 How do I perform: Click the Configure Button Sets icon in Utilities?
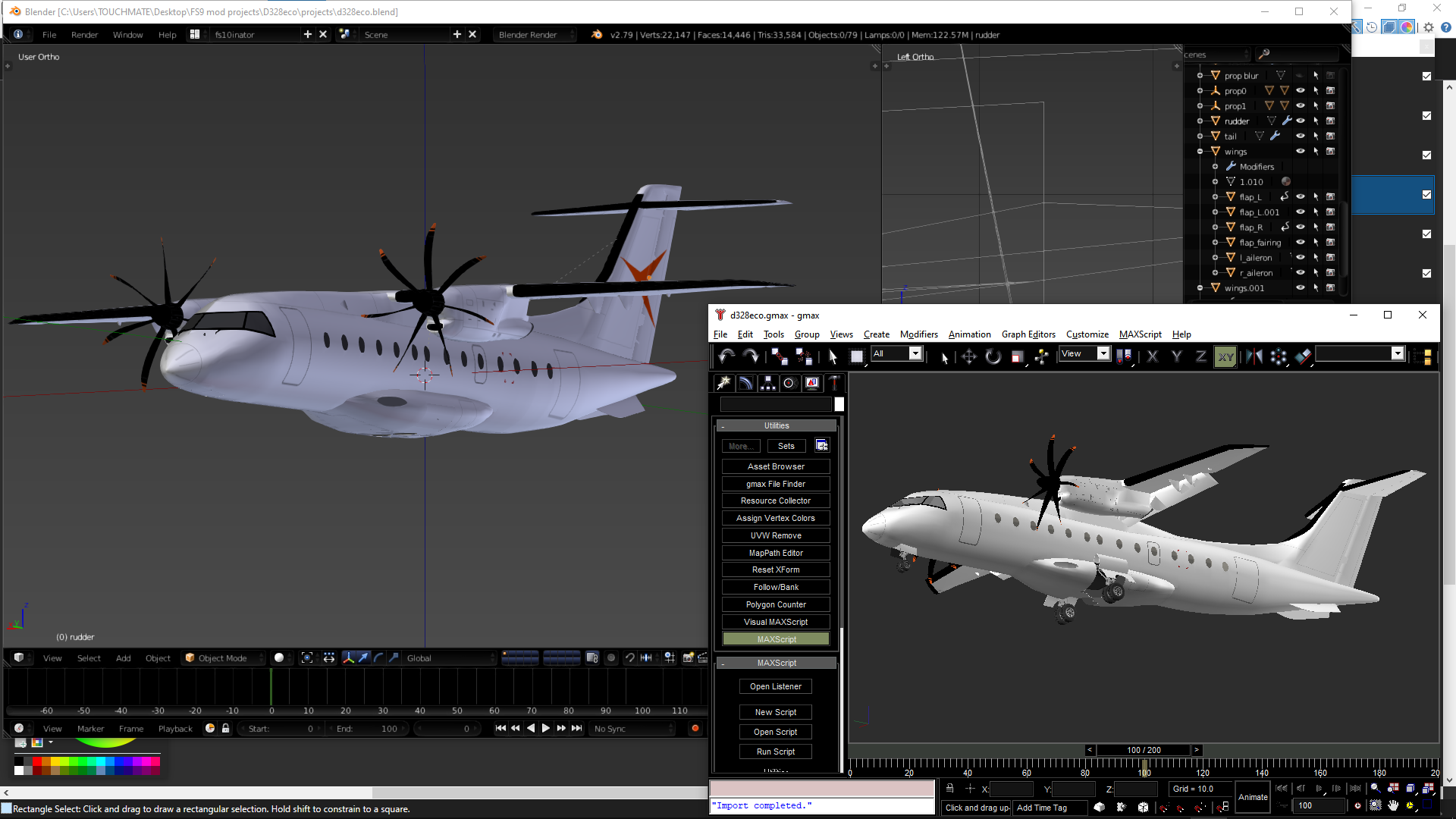click(822, 445)
